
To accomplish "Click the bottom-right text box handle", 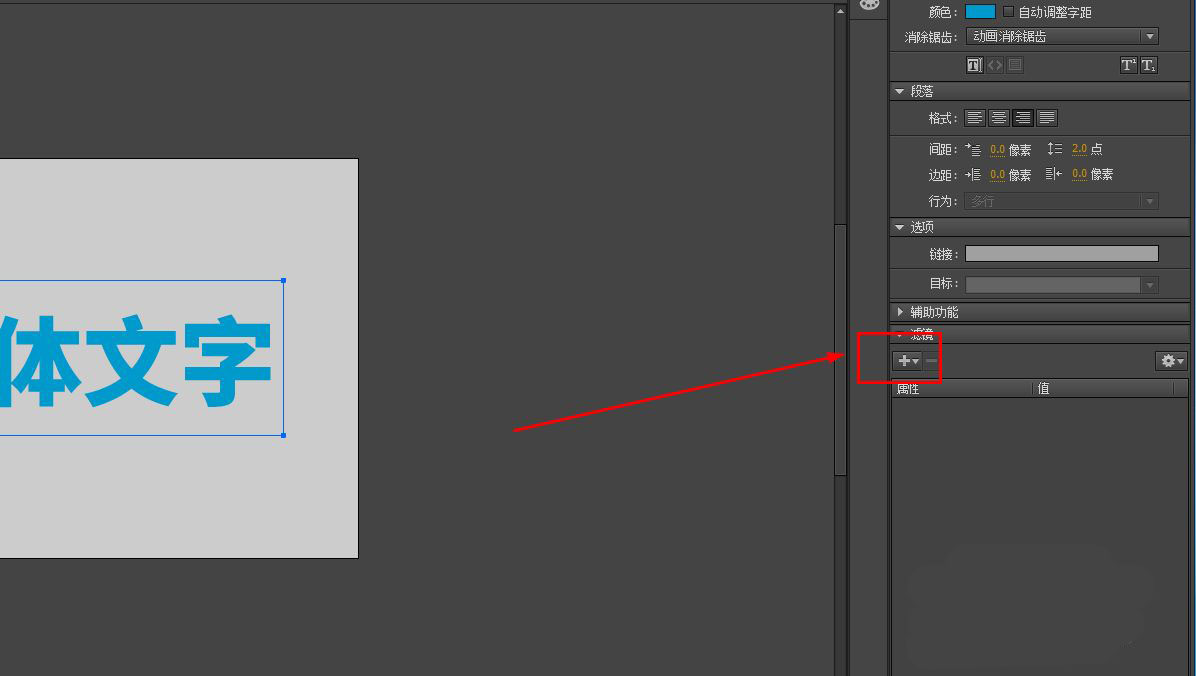I will [284, 436].
